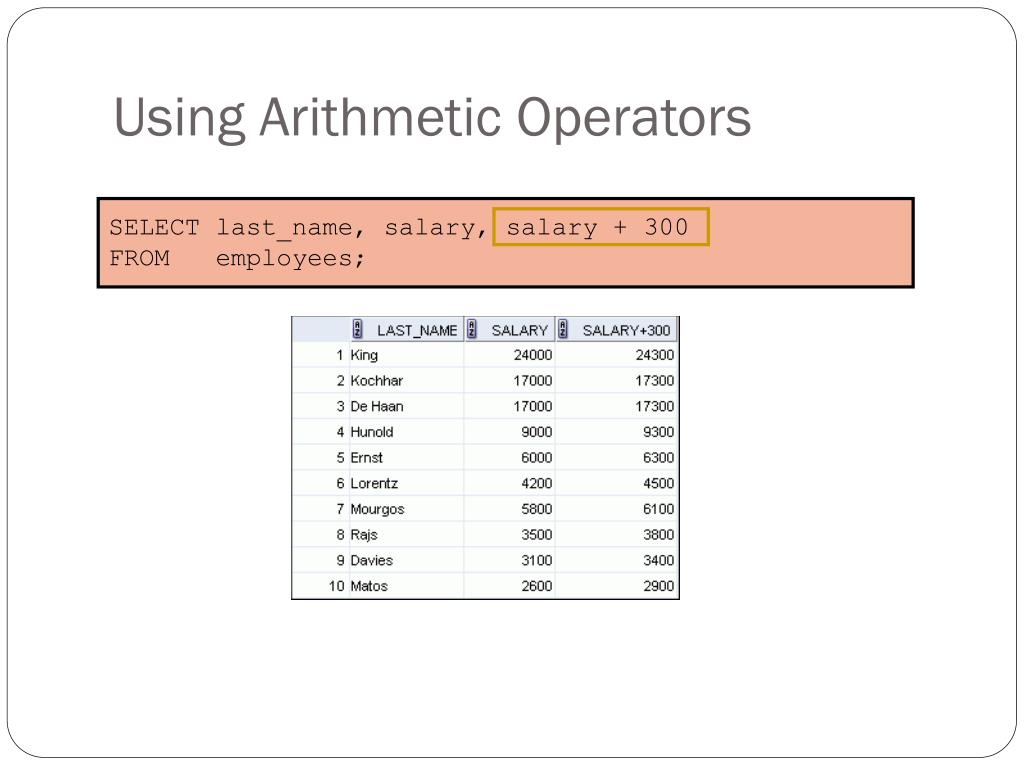This screenshot has height=768, width=1024.
Task: Click the sort icon beside SALARY header
Action: 472,329
